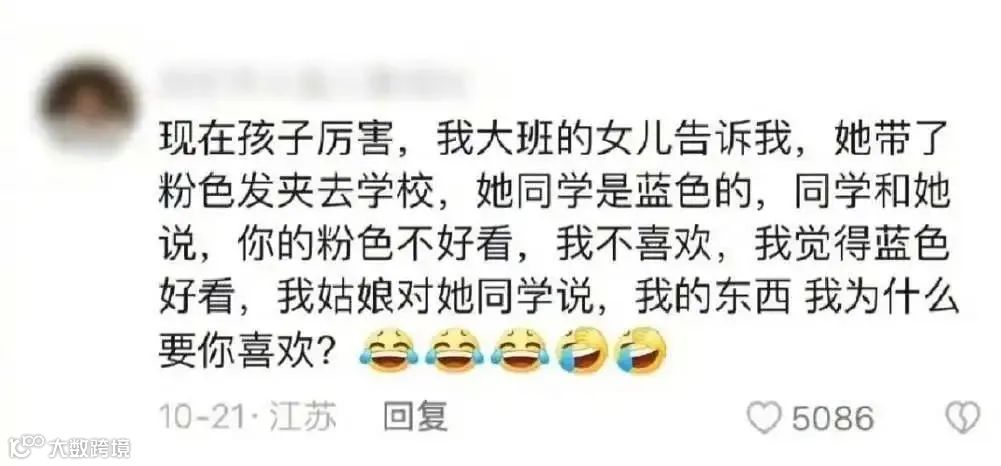Click the broken heart dislike icon
Screen dimensions: 1001x466
962,418
